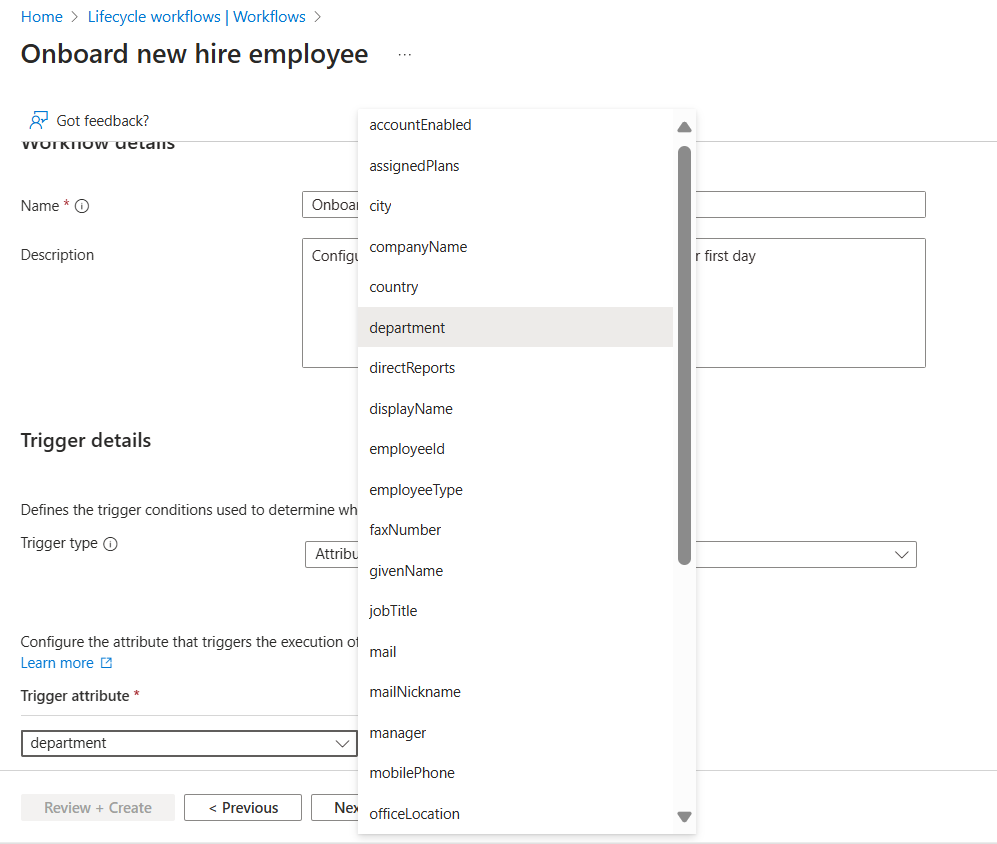Pick jobTitle from the attribute list
This screenshot has height=844, width=997.
pos(515,611)
